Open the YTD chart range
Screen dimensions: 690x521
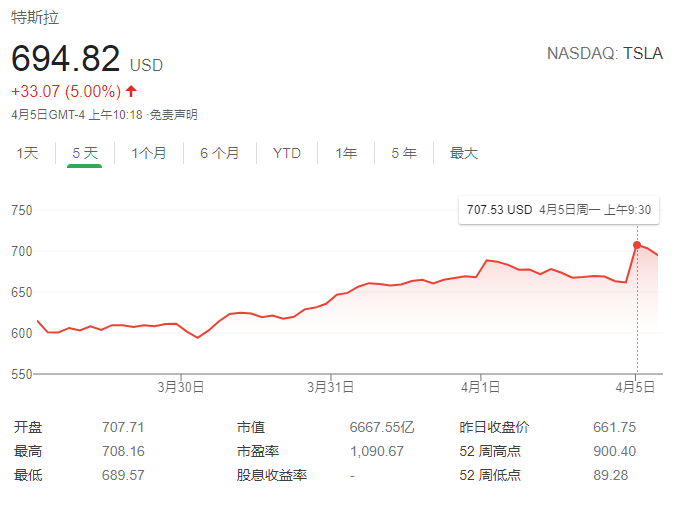[x=286, y=153]
